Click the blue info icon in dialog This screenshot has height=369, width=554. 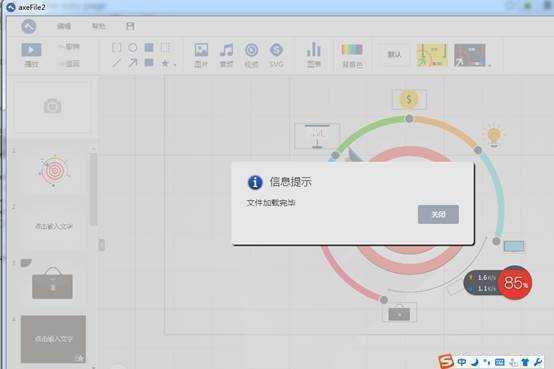pos(255,182)
